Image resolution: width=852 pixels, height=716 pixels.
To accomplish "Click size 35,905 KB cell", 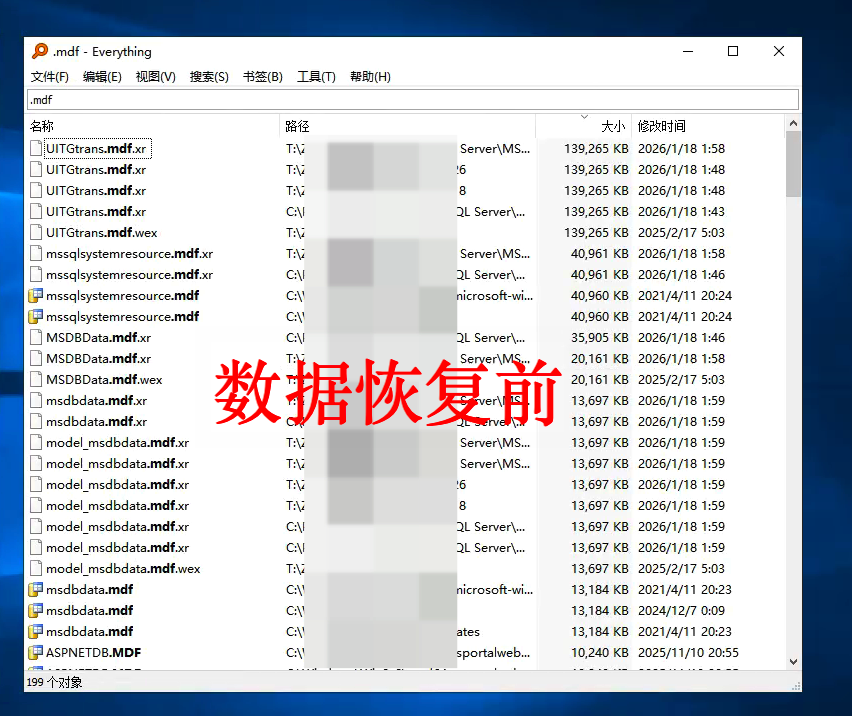I will [599, 337].
